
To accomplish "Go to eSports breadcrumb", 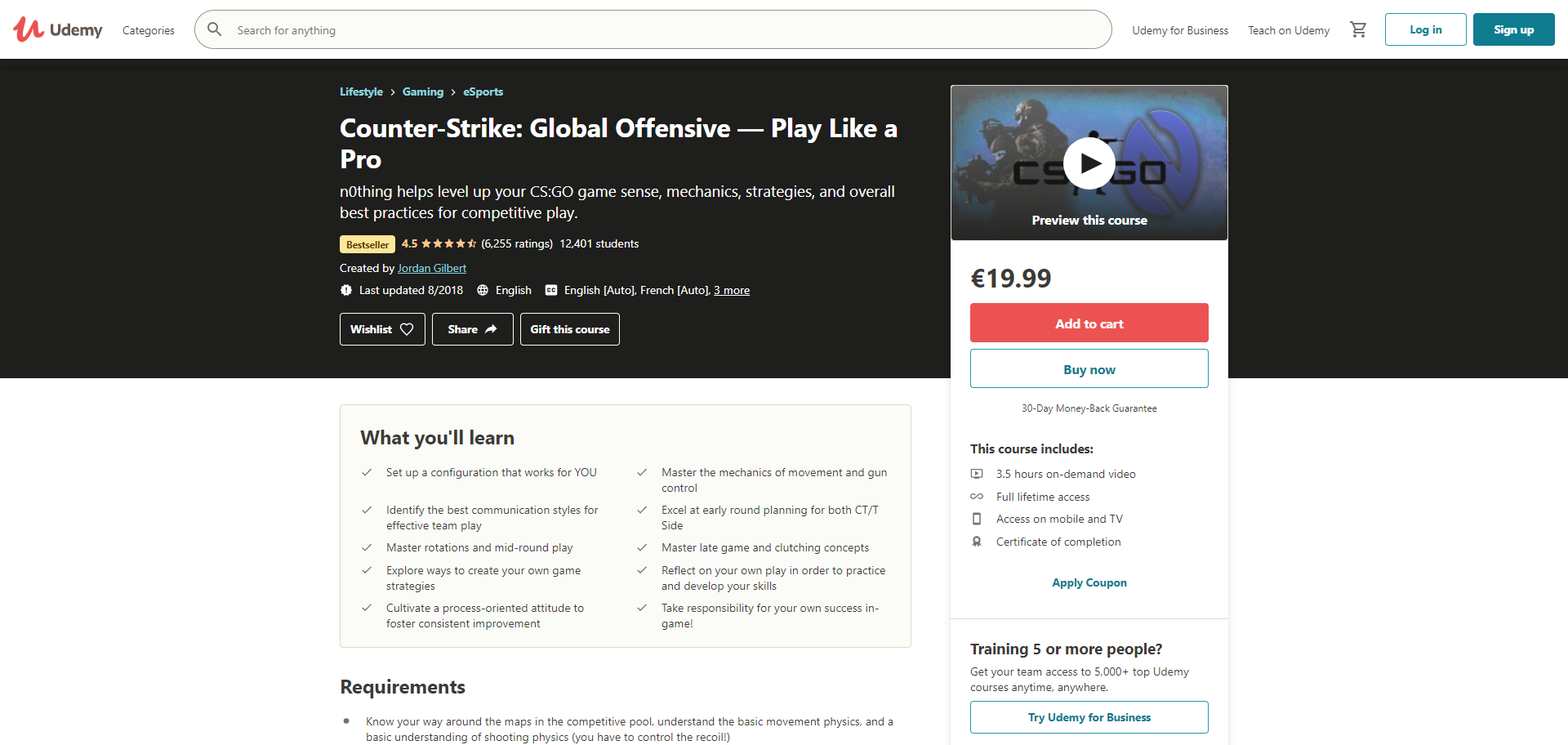I will click(483, 91).
